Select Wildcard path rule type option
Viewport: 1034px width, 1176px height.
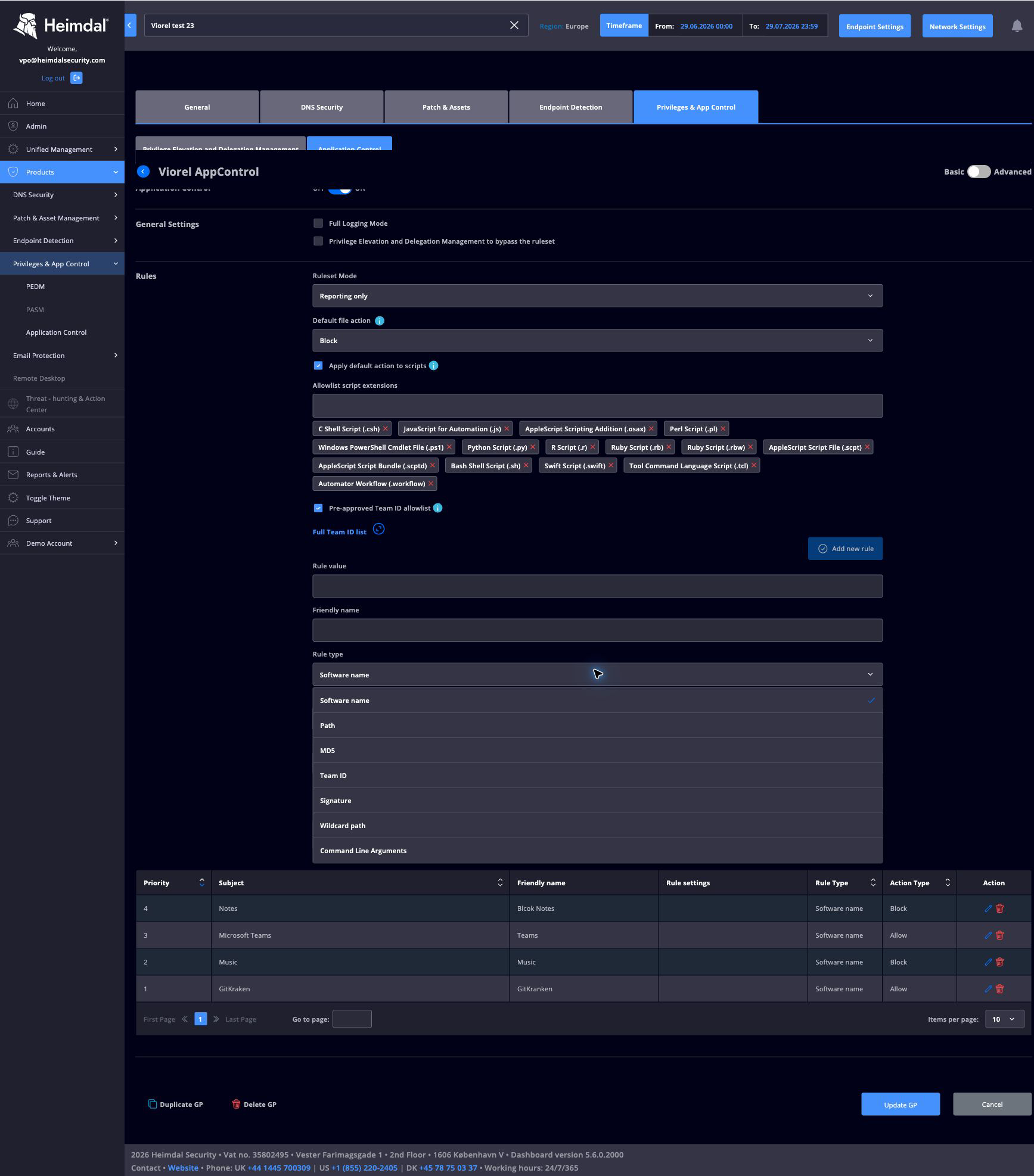pos(597,826)
